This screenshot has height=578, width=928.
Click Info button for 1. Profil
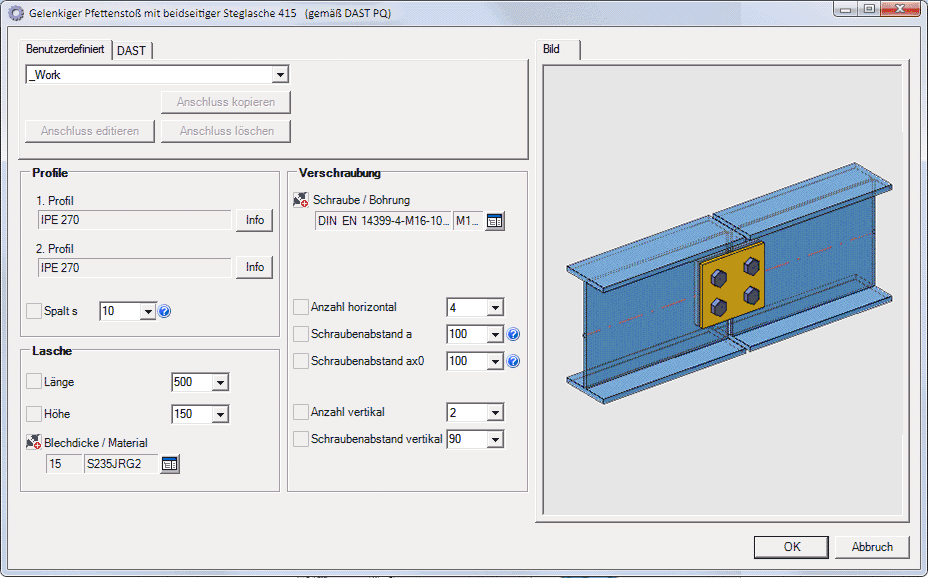[x=255, y=220]
